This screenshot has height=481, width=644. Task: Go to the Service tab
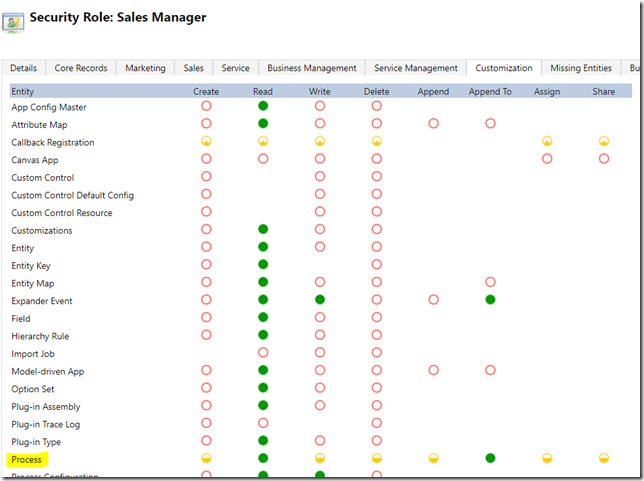[x=235, y=68]
